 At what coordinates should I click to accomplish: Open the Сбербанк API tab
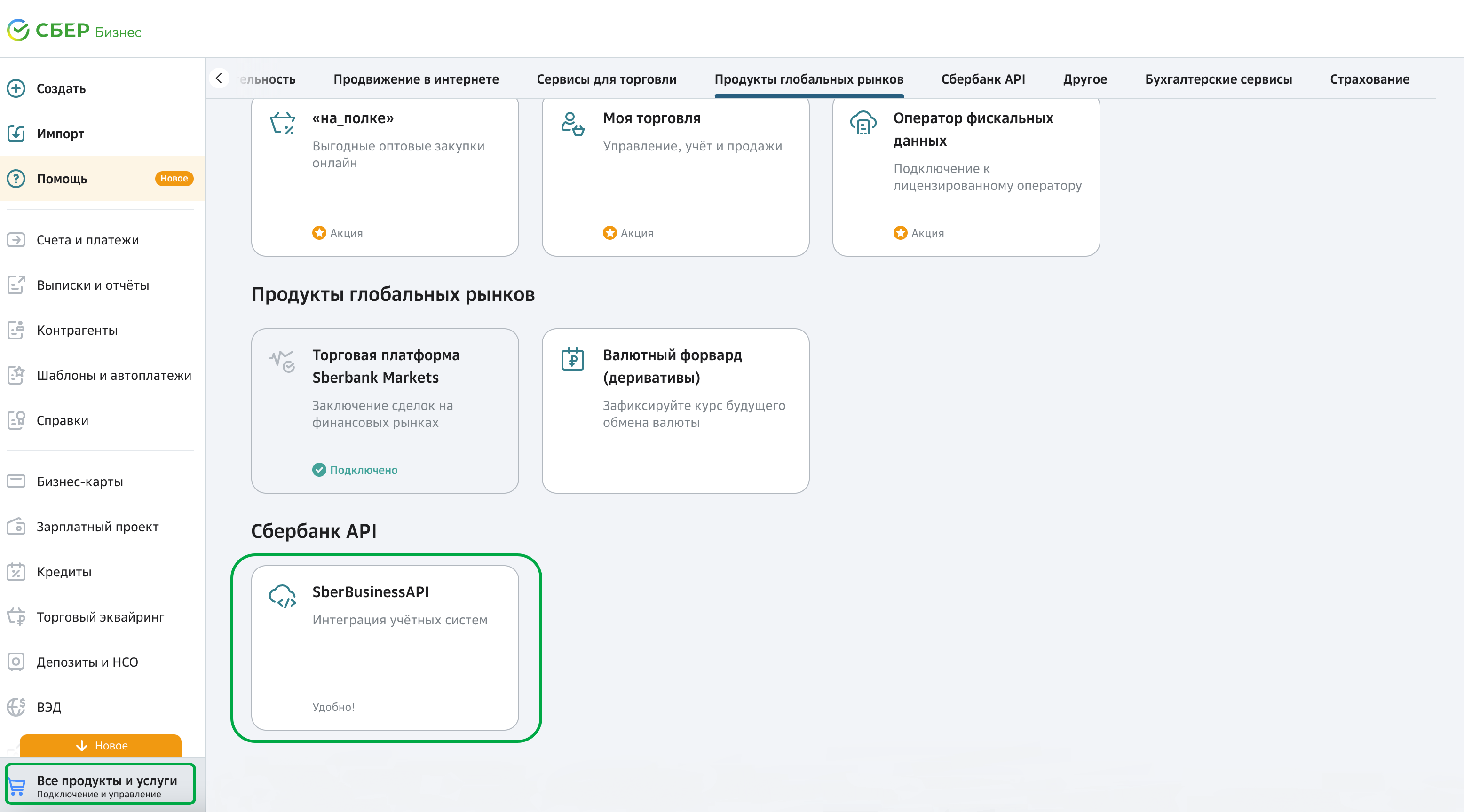[x=983, y=79]
